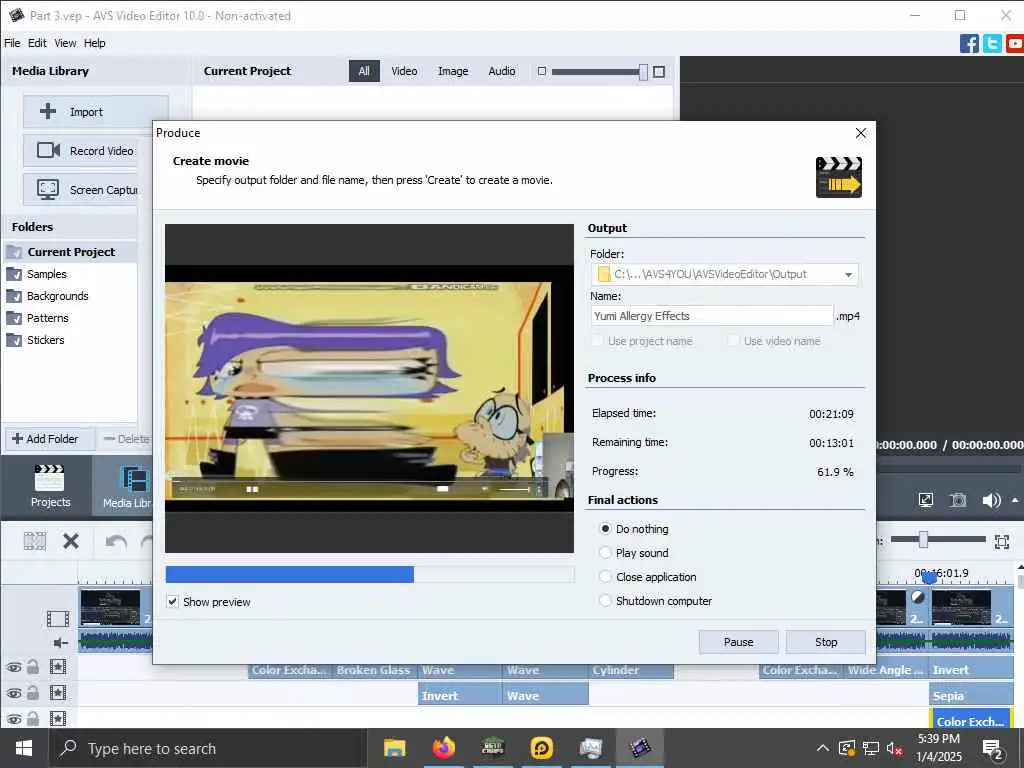1024x768 pixels.
Task: Toggle visibility eye on second effects track
Action: pos(13,694)
